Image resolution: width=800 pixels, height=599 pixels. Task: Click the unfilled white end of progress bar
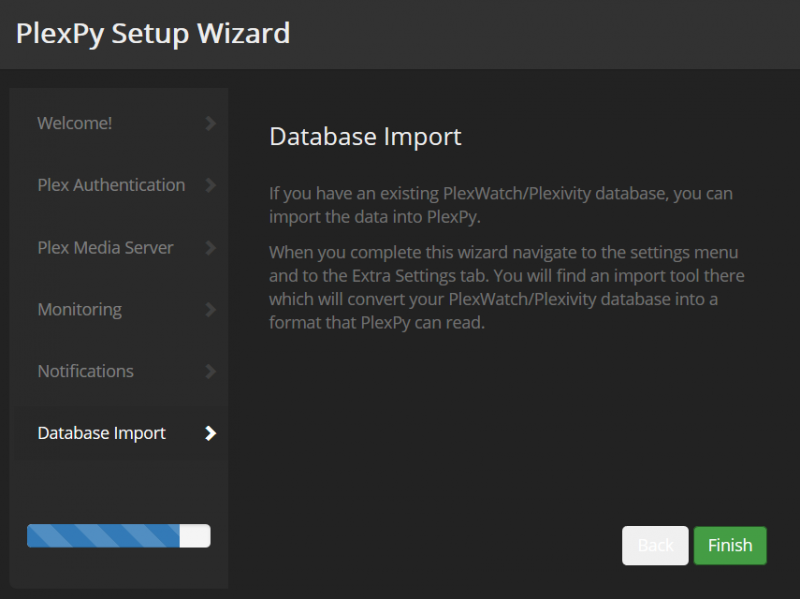pos(195,536)
